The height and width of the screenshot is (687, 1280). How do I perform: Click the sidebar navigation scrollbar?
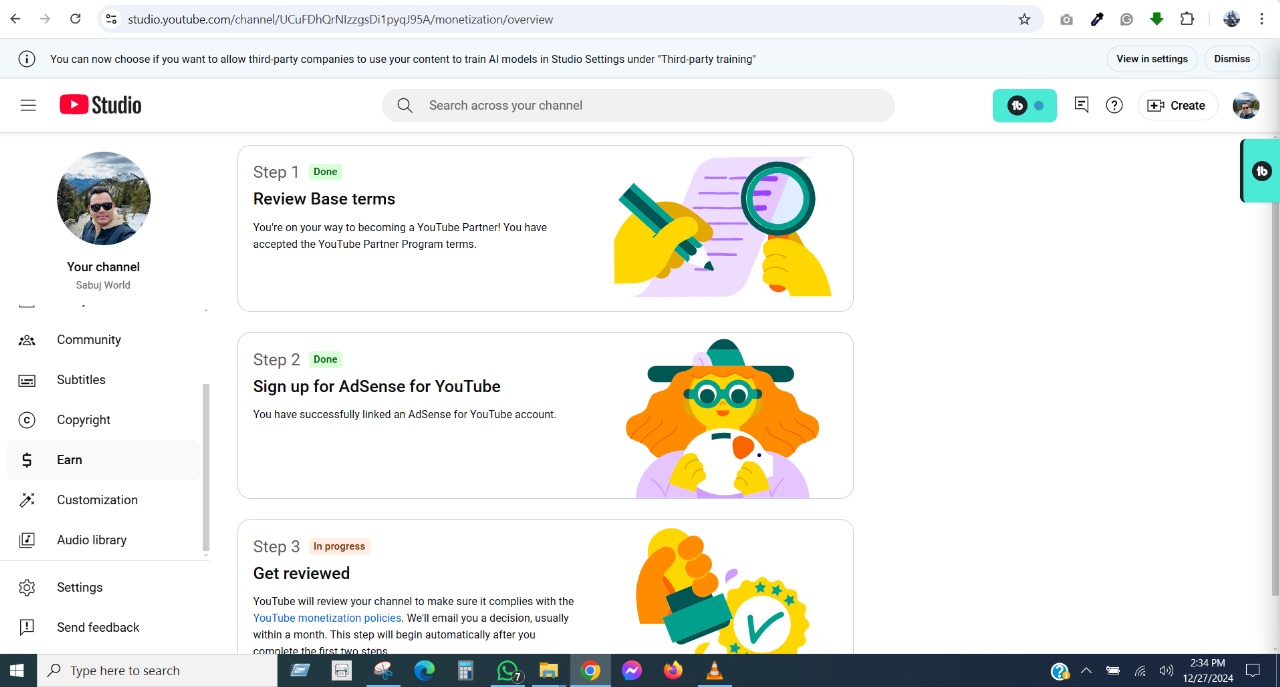(x=206, y=467)
